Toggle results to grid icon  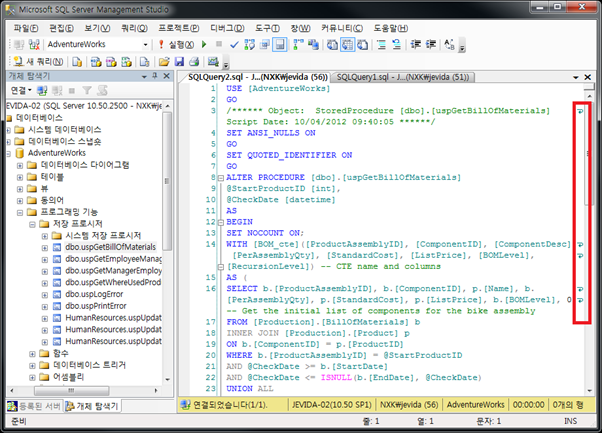click(x=348, y=45)
